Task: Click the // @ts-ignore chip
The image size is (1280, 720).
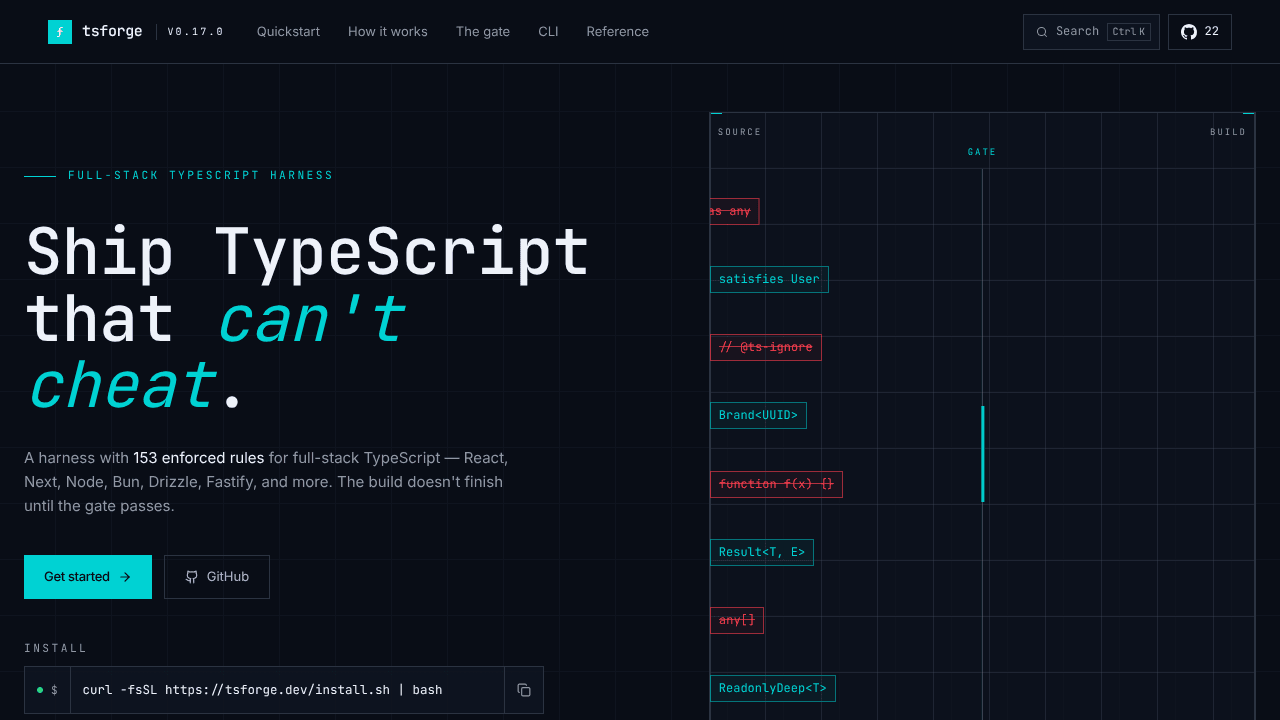Action: coord(766,347)
